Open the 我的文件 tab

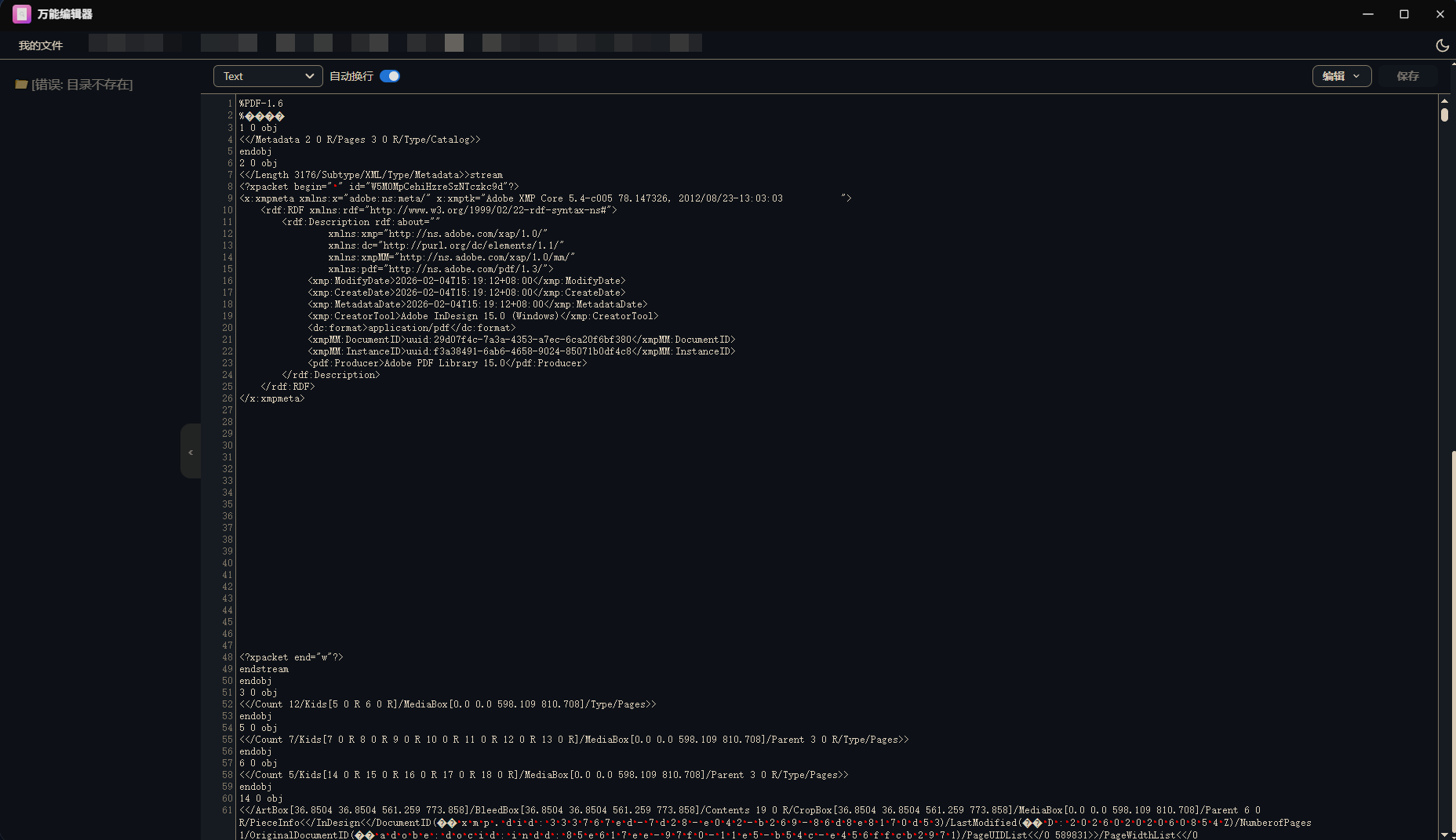click(41, 45)
